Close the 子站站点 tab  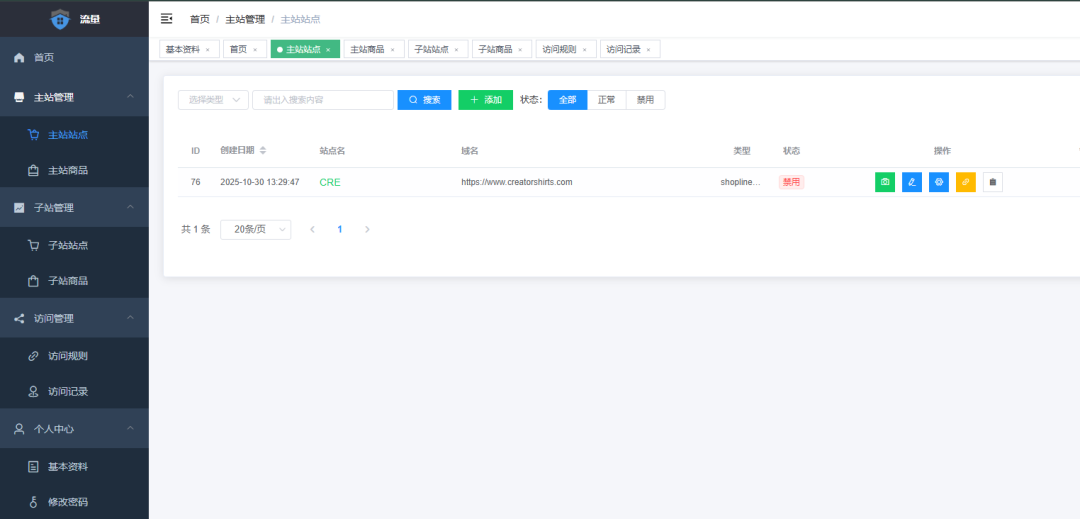tap(457, 50)
